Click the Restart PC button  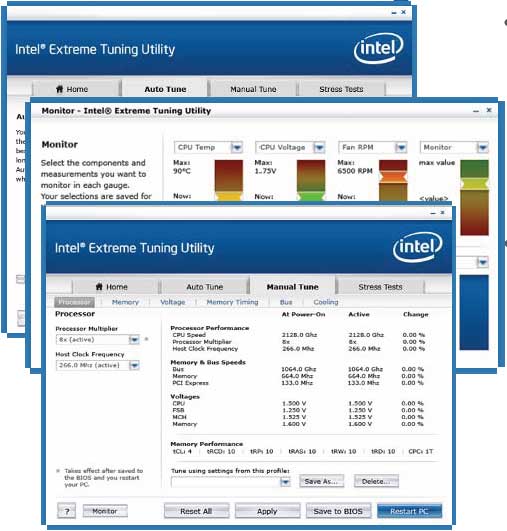click(409, 511)
